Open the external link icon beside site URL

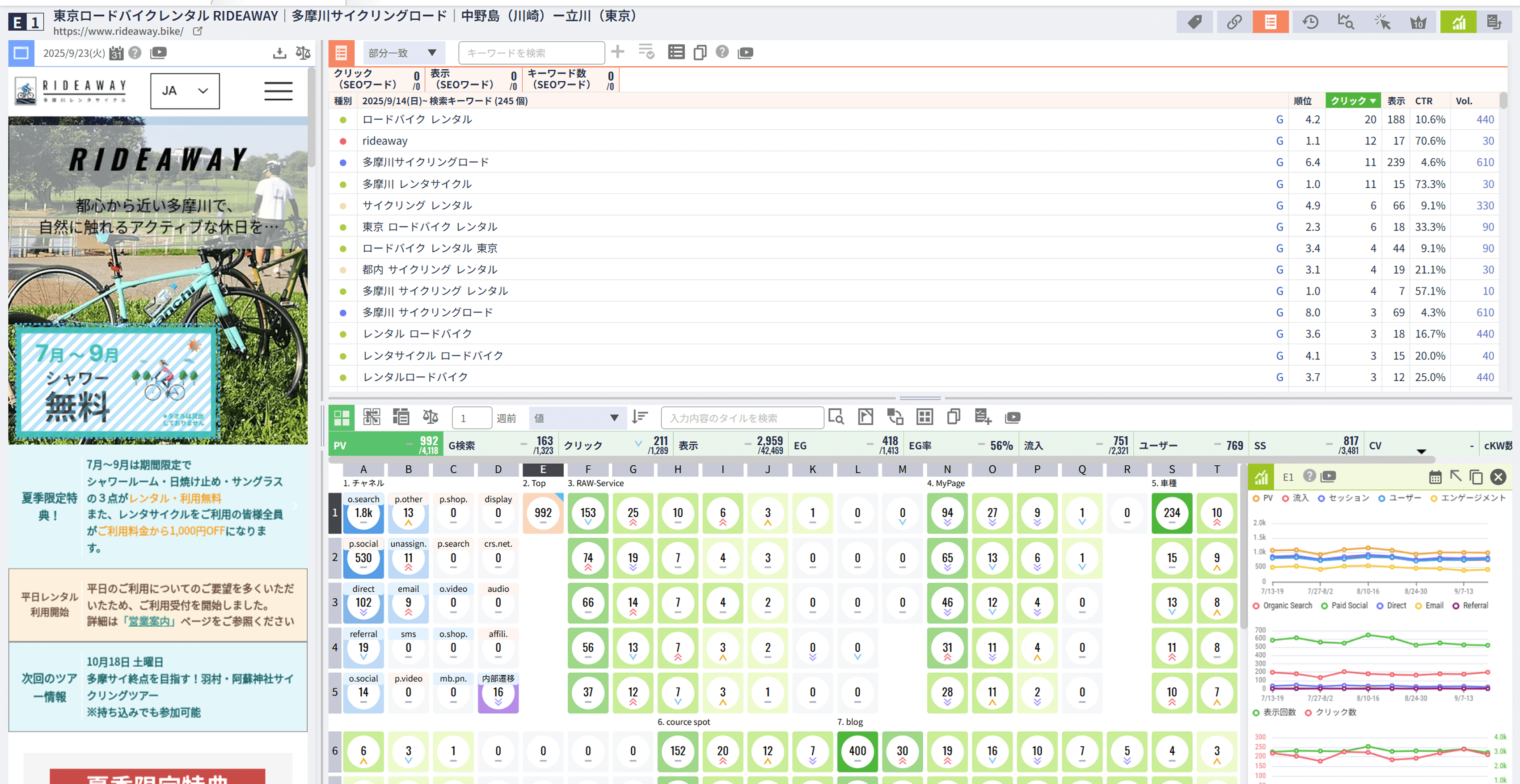point(198,31)
